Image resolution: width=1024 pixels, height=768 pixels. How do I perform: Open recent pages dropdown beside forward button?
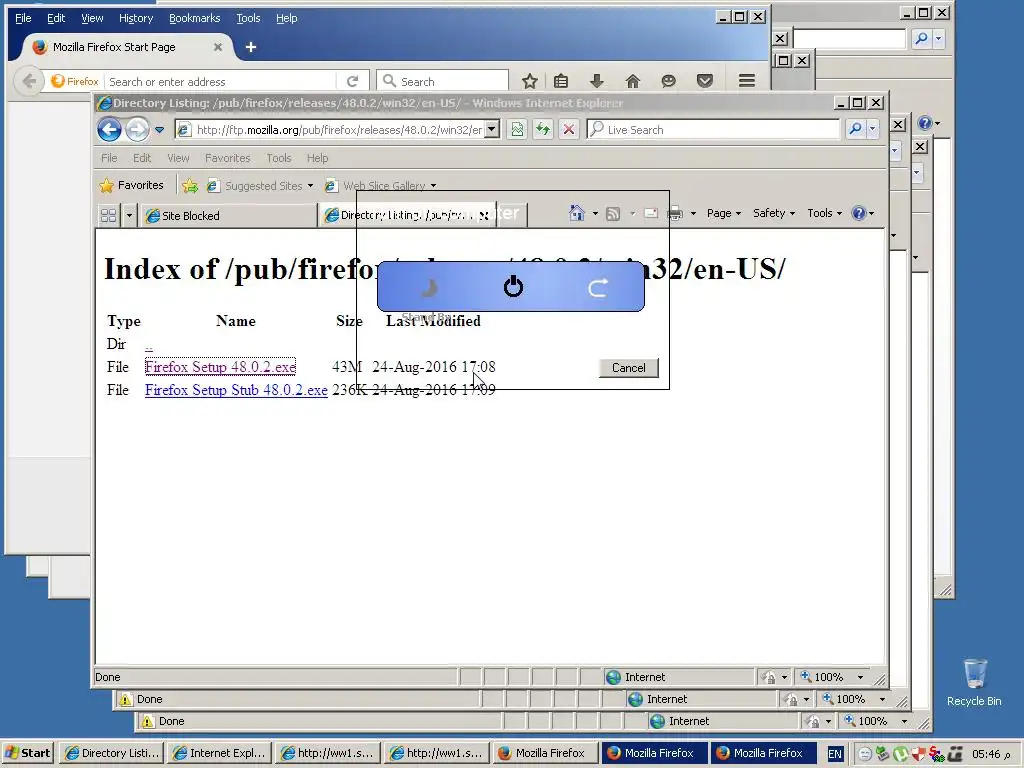coord(159,130)
